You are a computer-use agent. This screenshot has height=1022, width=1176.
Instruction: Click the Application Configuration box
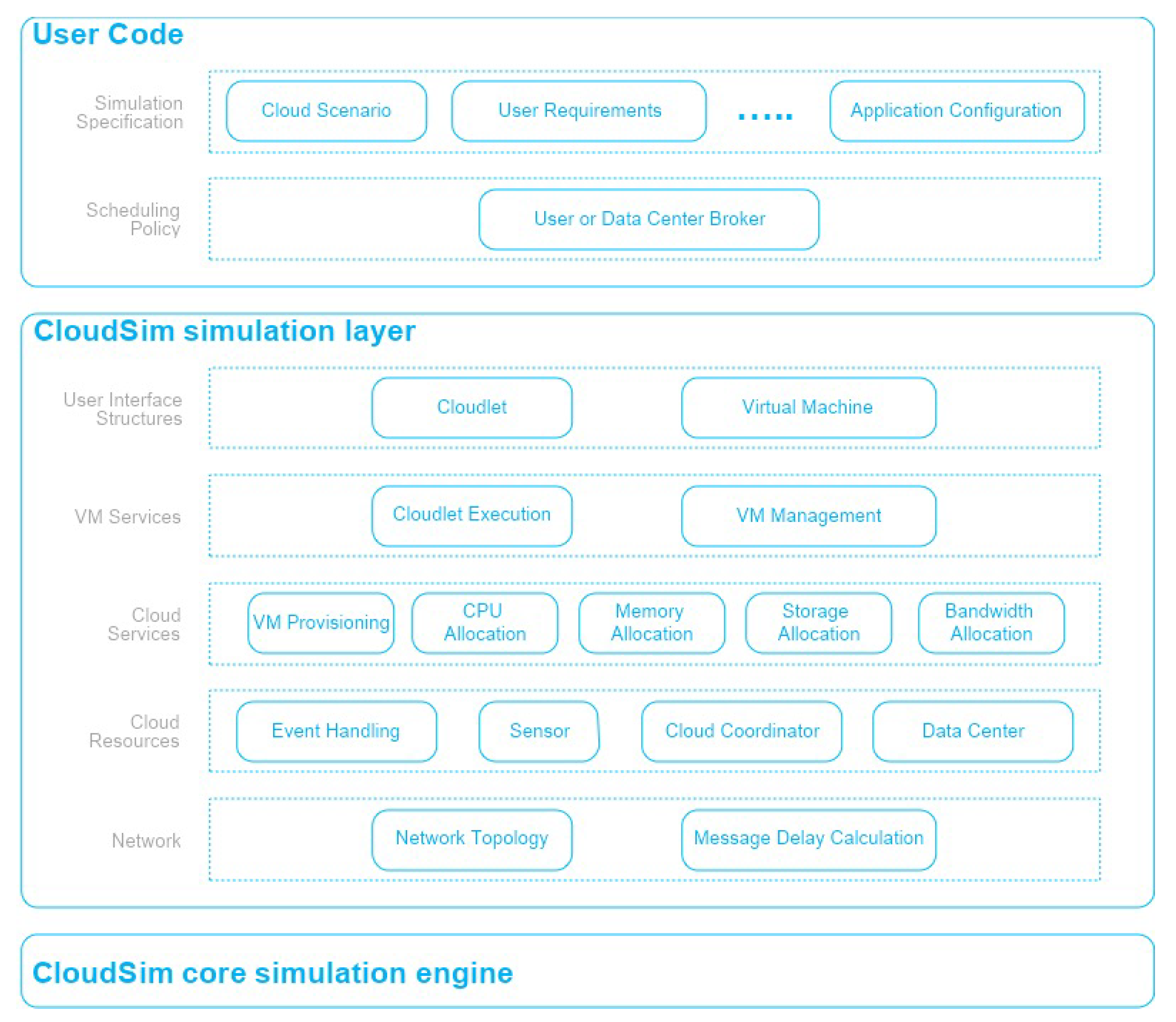(x=956, y=111)
